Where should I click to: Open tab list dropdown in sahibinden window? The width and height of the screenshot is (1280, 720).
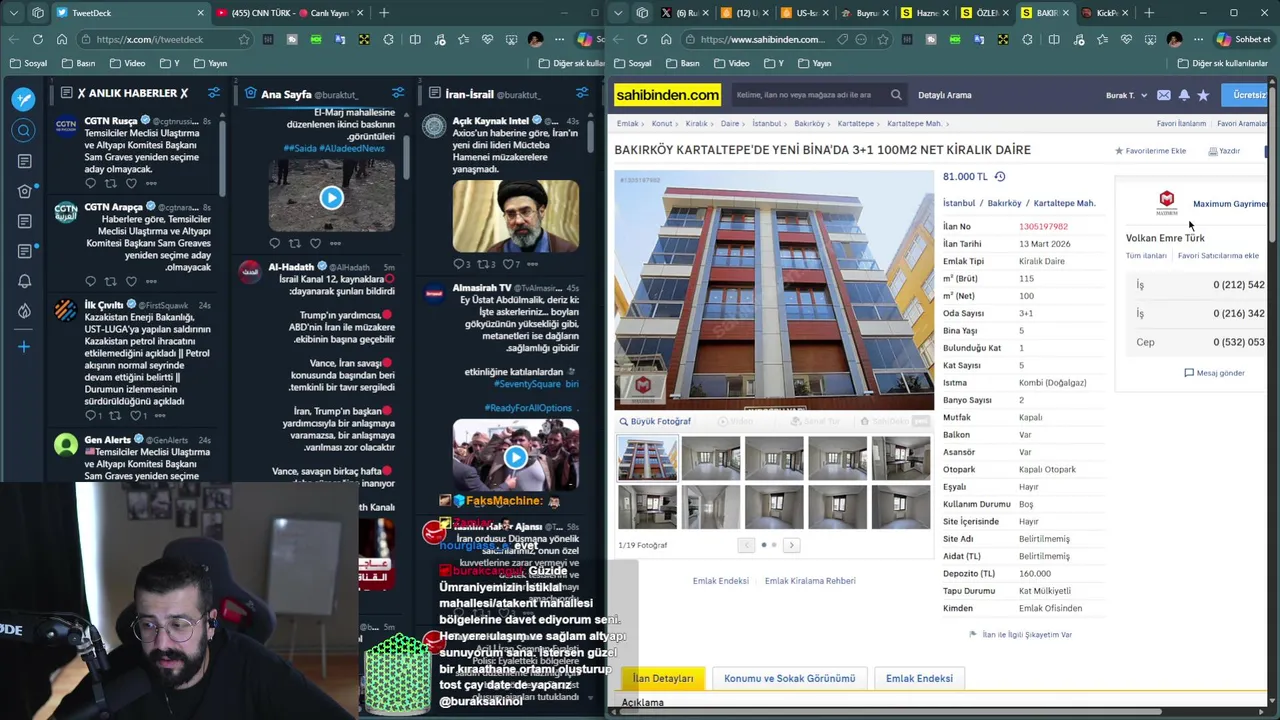click(618, 13)
